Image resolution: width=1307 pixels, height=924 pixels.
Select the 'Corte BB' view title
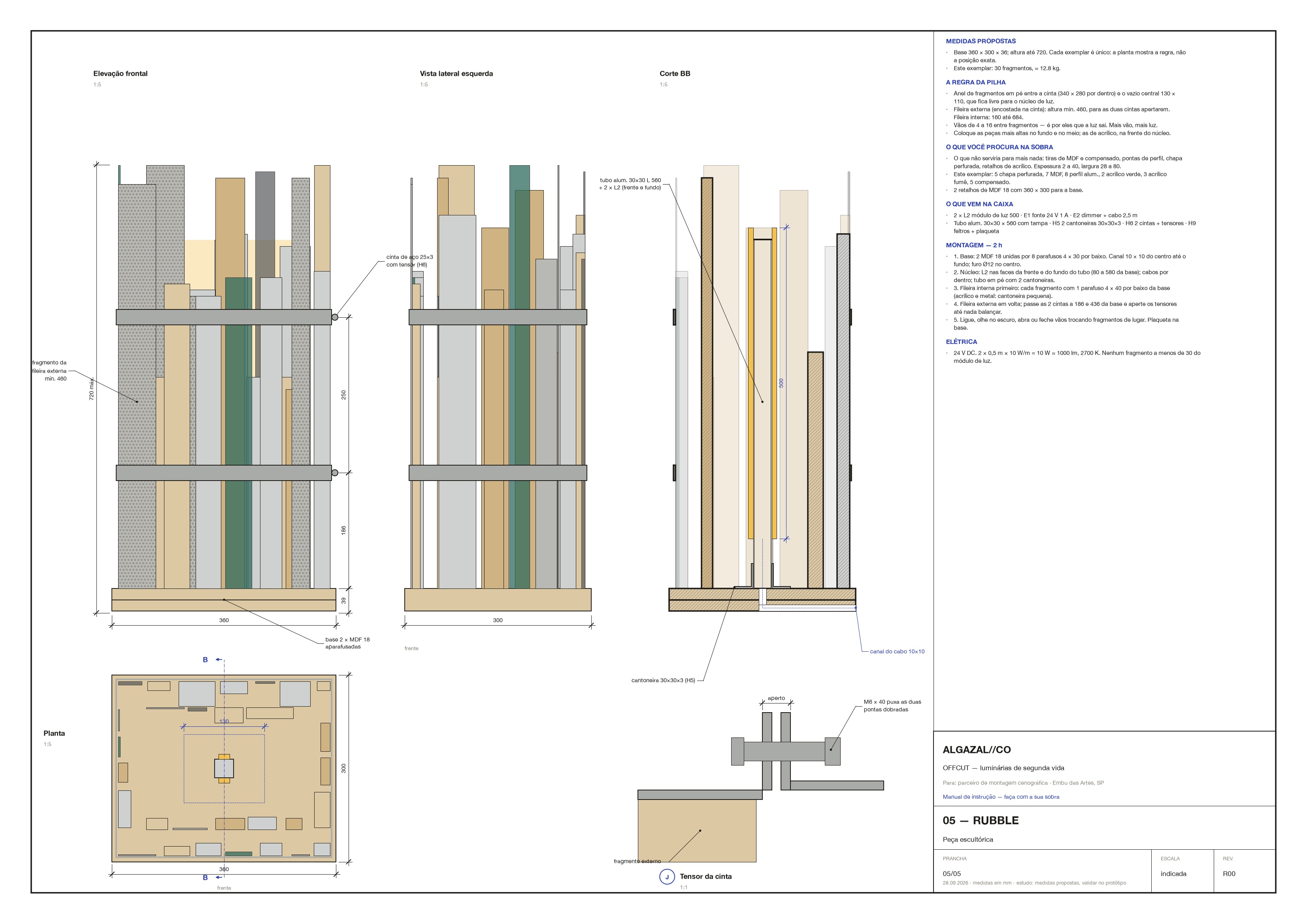point(675,74)
